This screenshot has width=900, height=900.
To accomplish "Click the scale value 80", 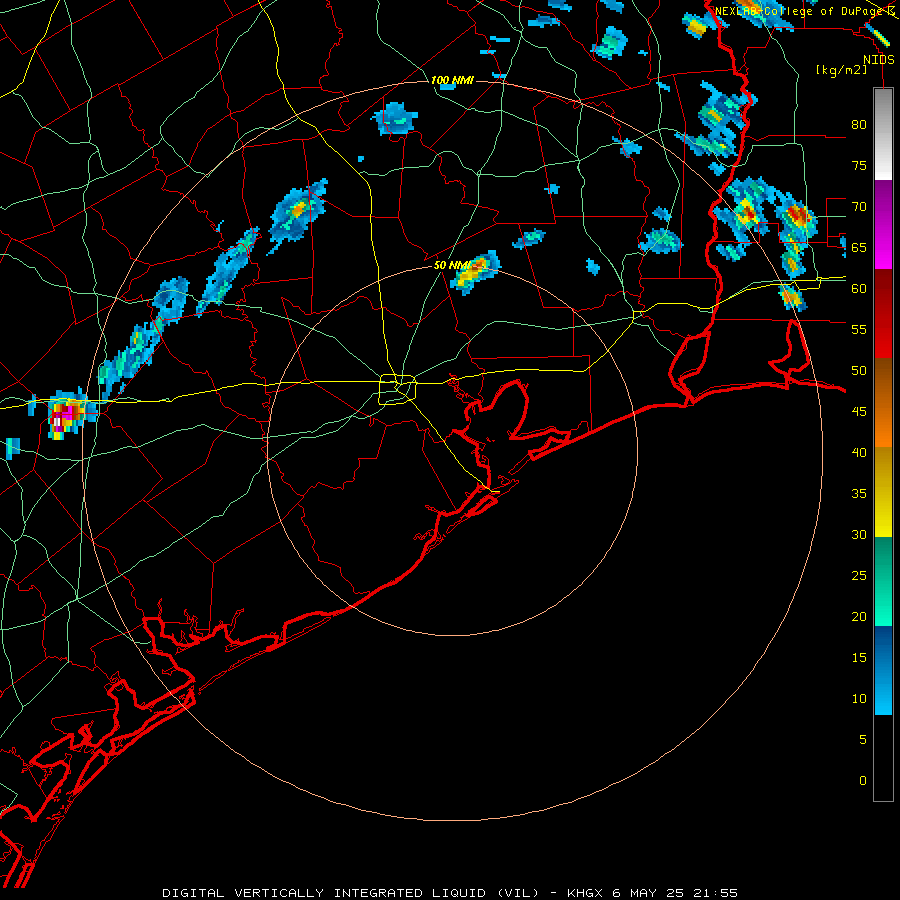I will pyautogui.click(x=859, y=125).
